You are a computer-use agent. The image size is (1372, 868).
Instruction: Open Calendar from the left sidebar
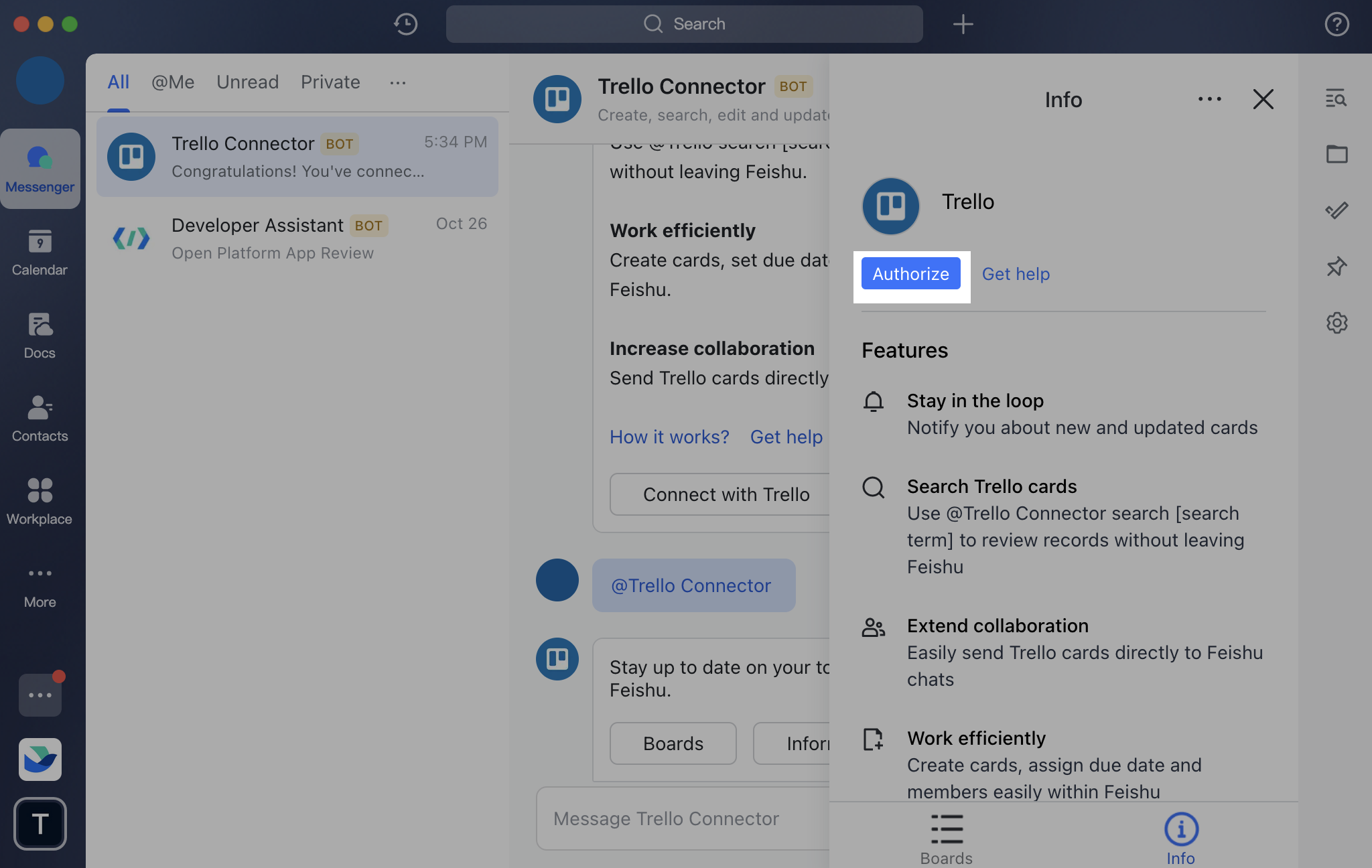tap(40, 252)
